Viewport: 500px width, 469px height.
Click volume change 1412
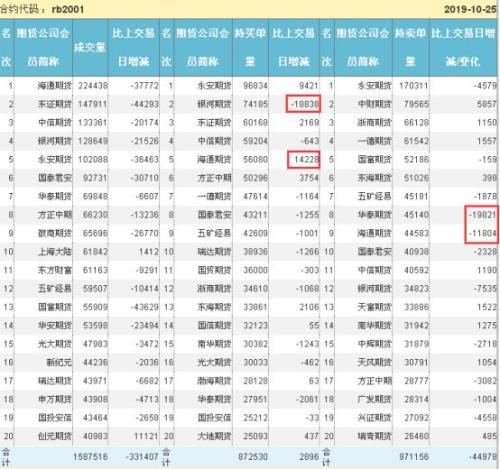(149, 252)
